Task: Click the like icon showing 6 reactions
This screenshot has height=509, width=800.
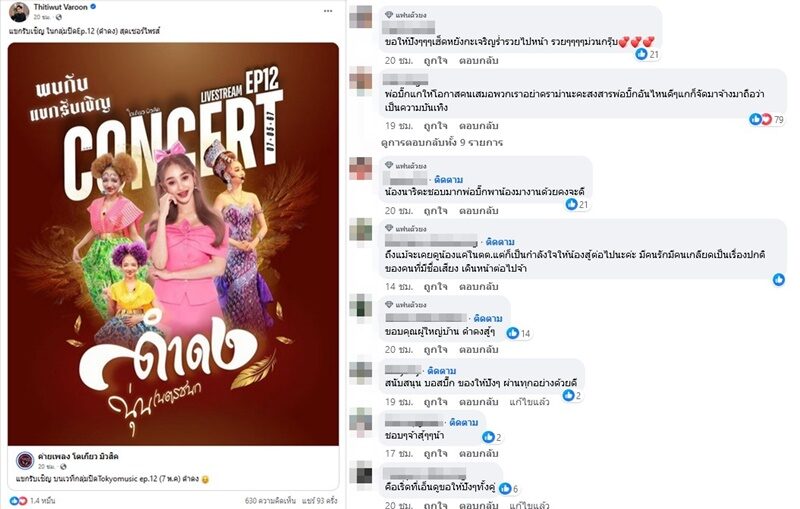Action: point(505,489)
